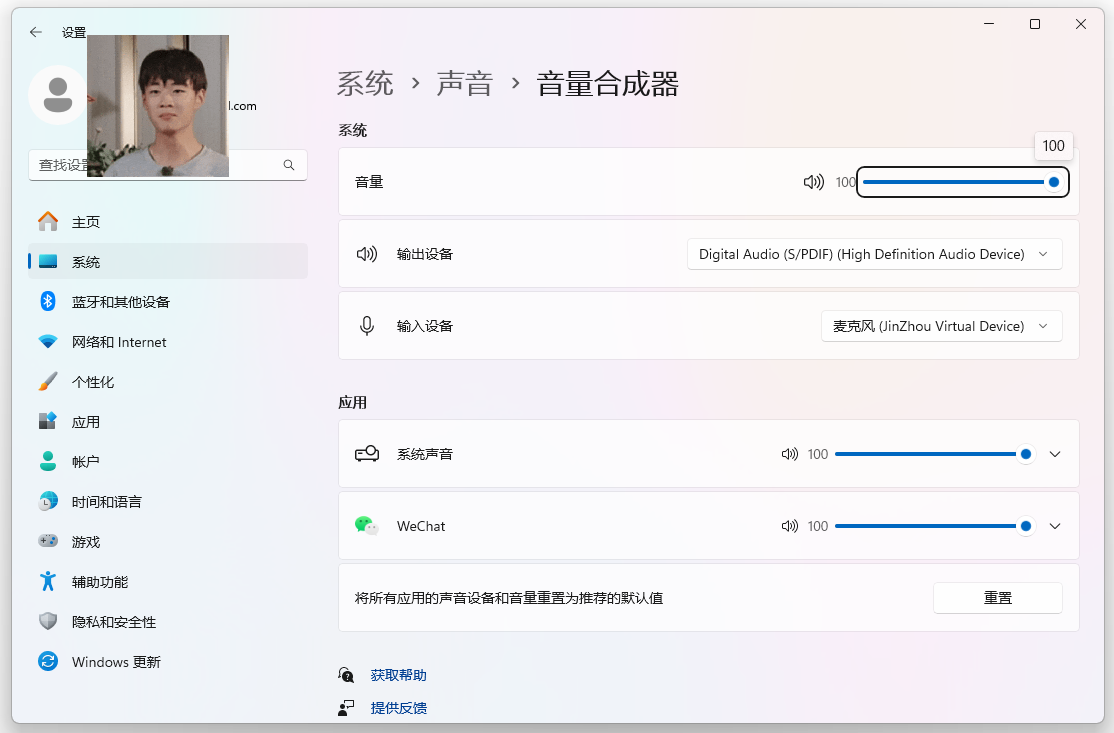Mute WeChat via its speaker icon
The height and width of the screenshot is (733, 1114).
pyautogui.click(x=789, y=526)
